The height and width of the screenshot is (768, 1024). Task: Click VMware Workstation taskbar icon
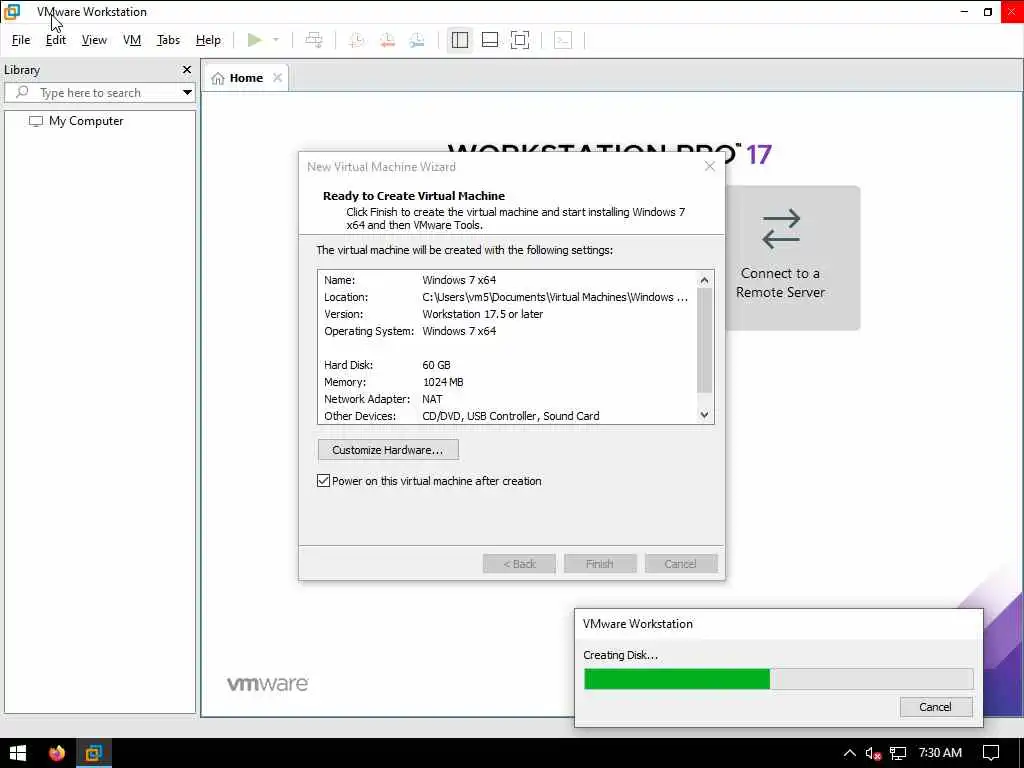tap(93, 753)
